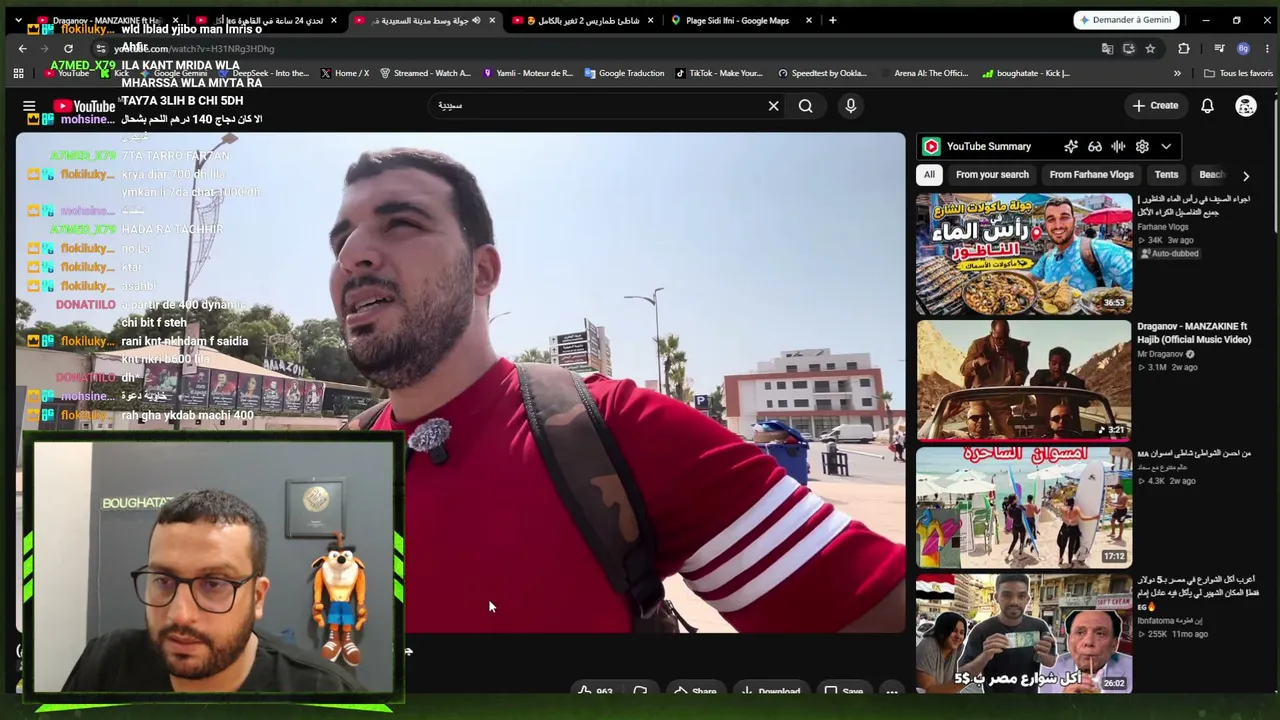Click the YouTube search input field
The width and height of the screenshot is (1280, 720).
pos(598,106)
